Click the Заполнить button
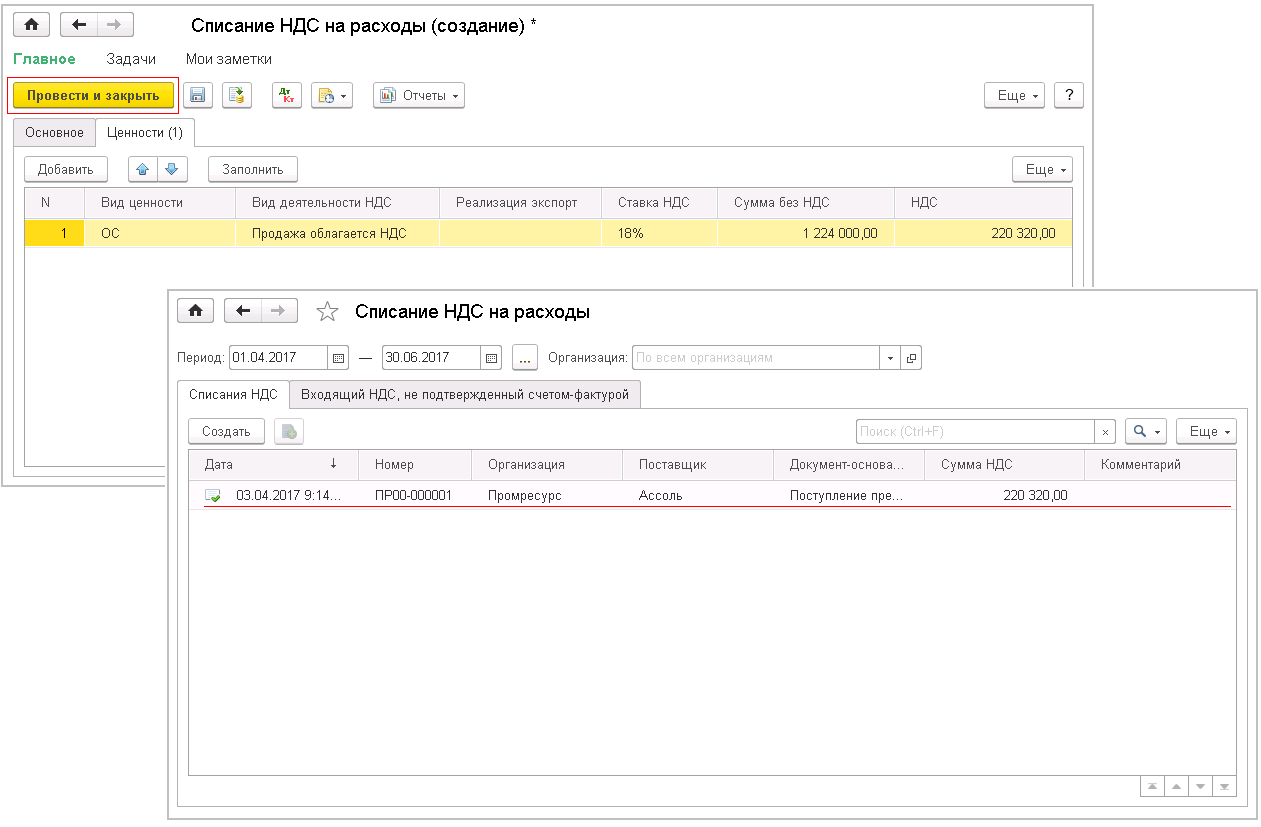 (x=253, y=169)
